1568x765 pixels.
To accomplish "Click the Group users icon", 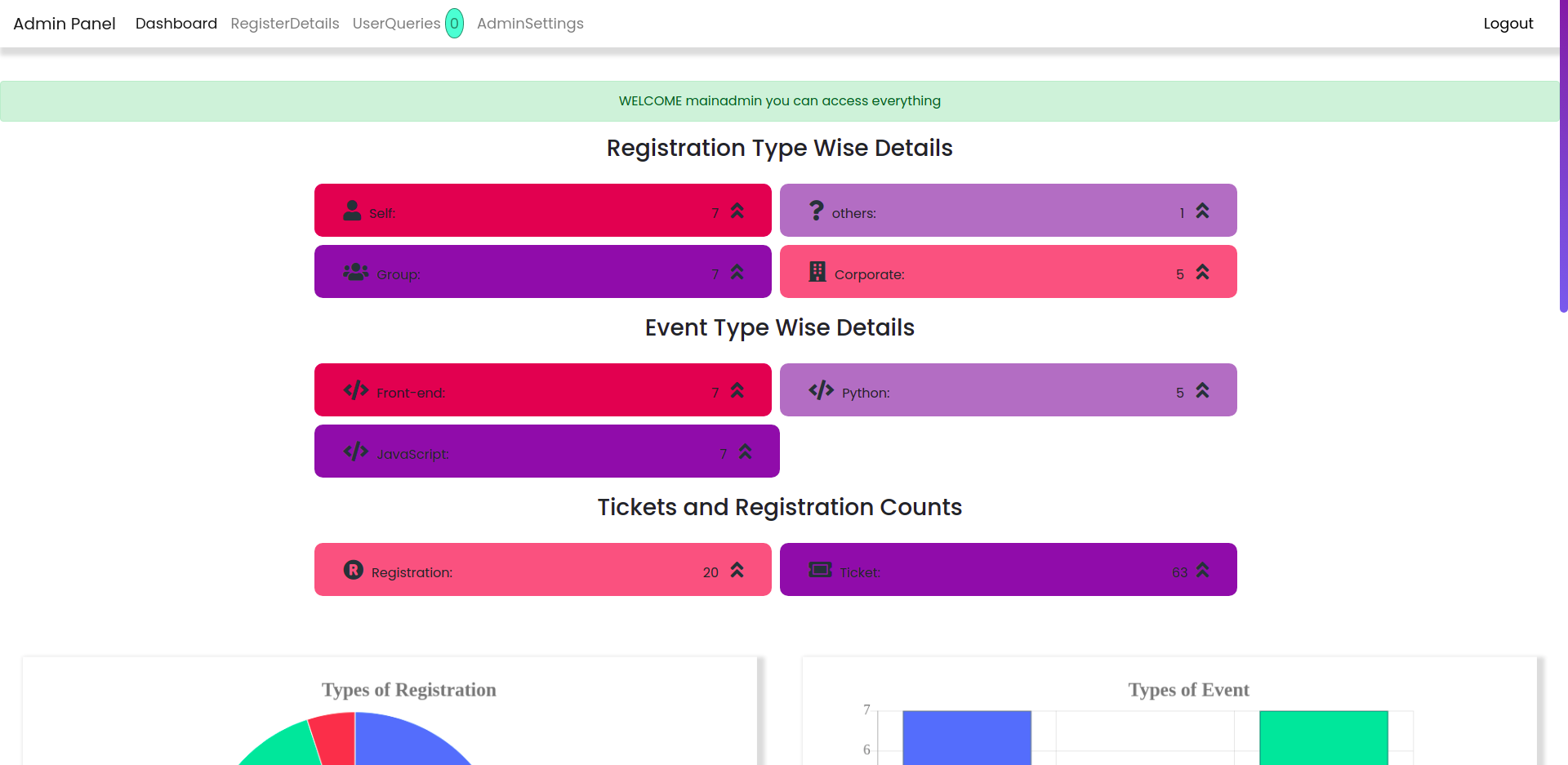I will coord(356,272).
